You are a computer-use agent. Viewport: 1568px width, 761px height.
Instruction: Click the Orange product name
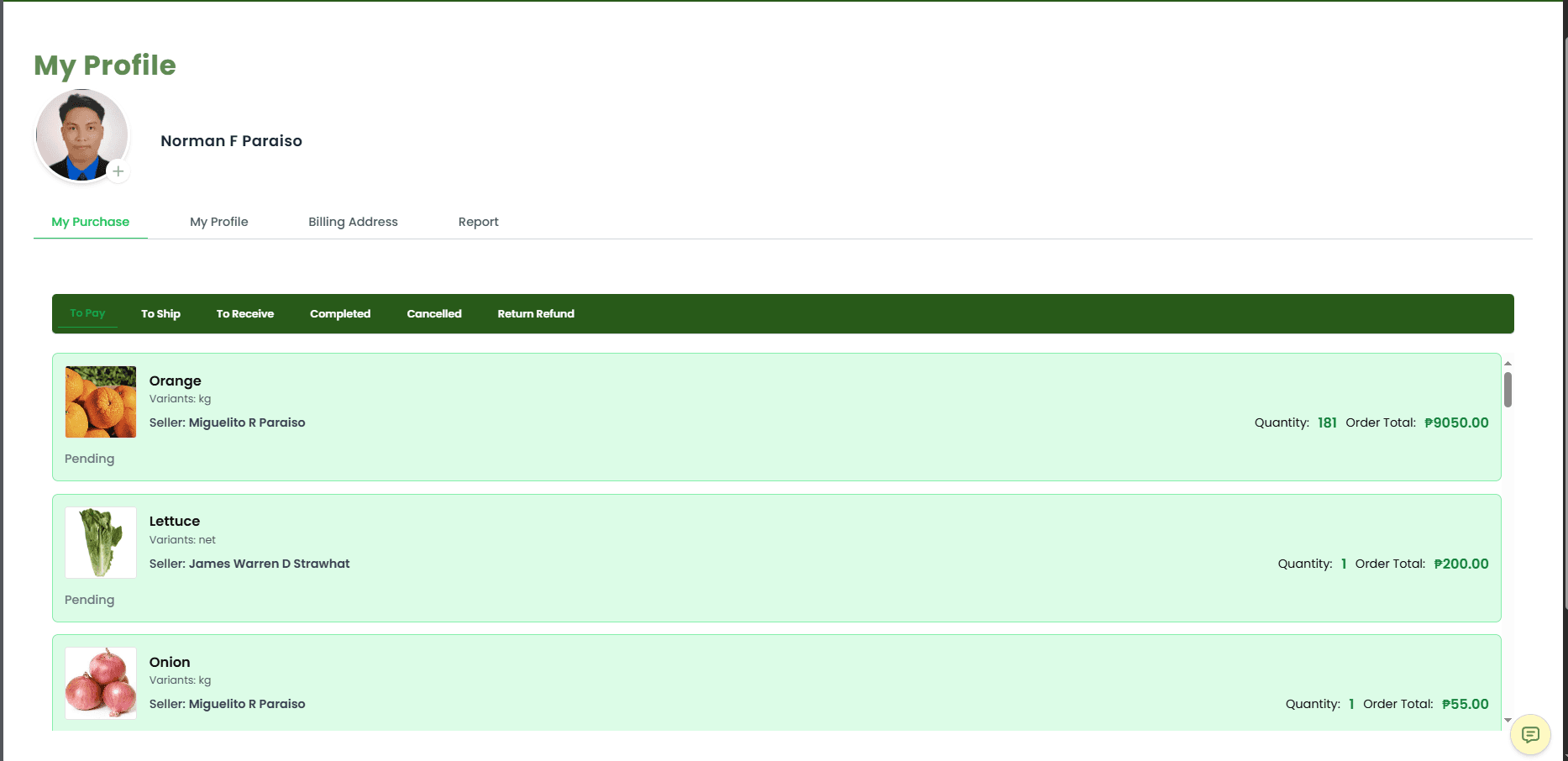(176, 380)
